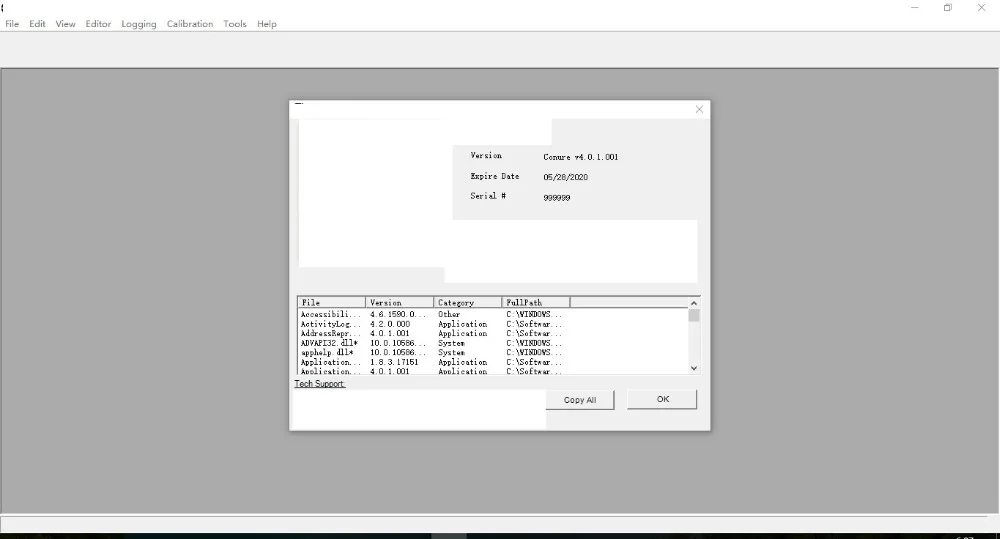Open the Help menu

pos(267,24)
